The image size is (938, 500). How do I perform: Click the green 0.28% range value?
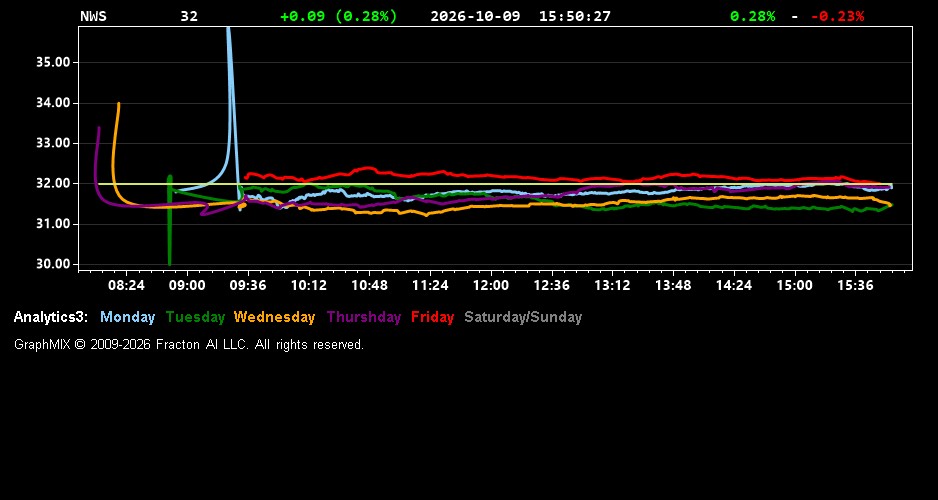[753, 16]
